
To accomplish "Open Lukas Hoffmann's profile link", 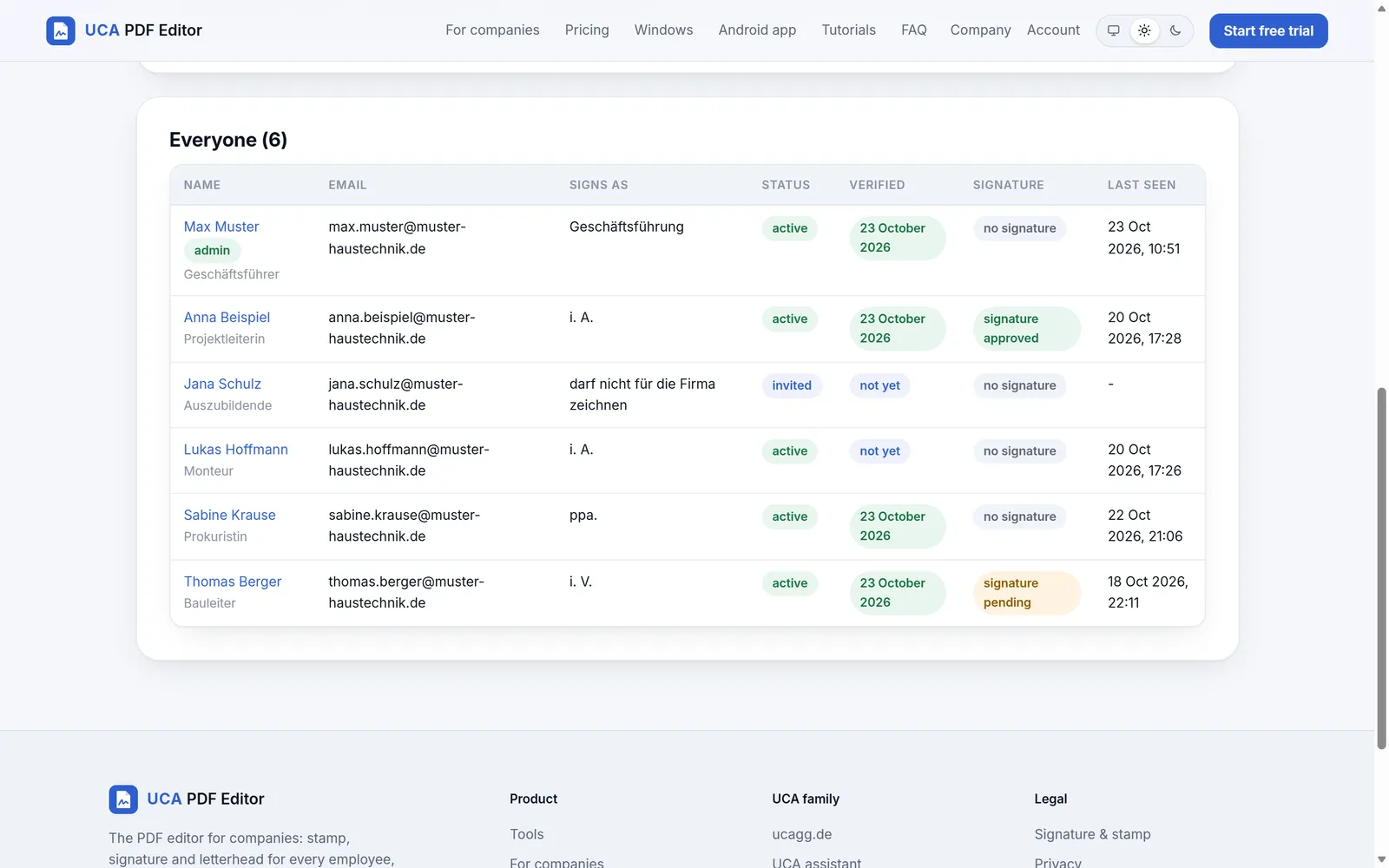I will [x=235, y=450].
